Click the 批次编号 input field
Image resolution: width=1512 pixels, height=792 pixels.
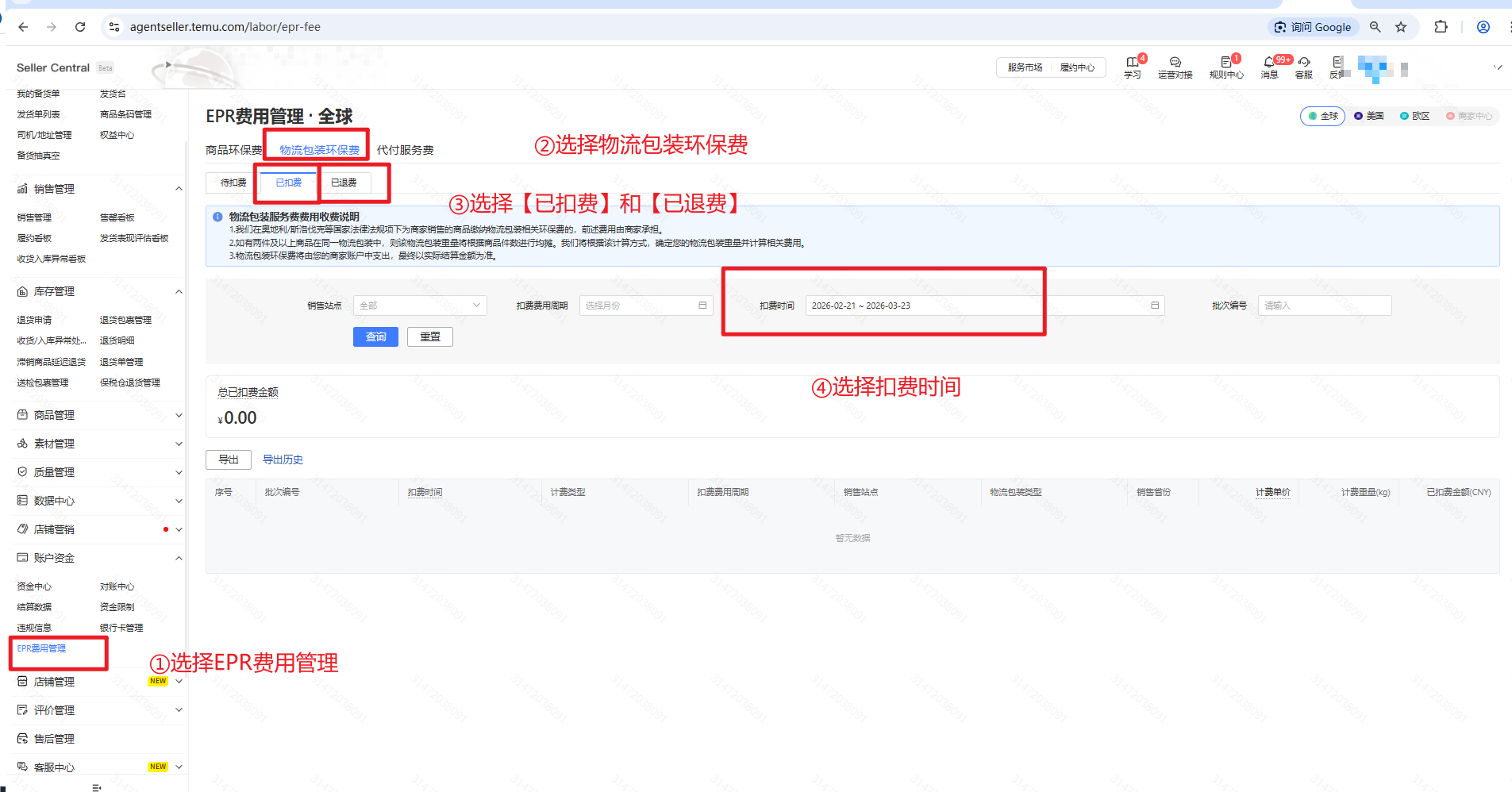[1324, 306]
